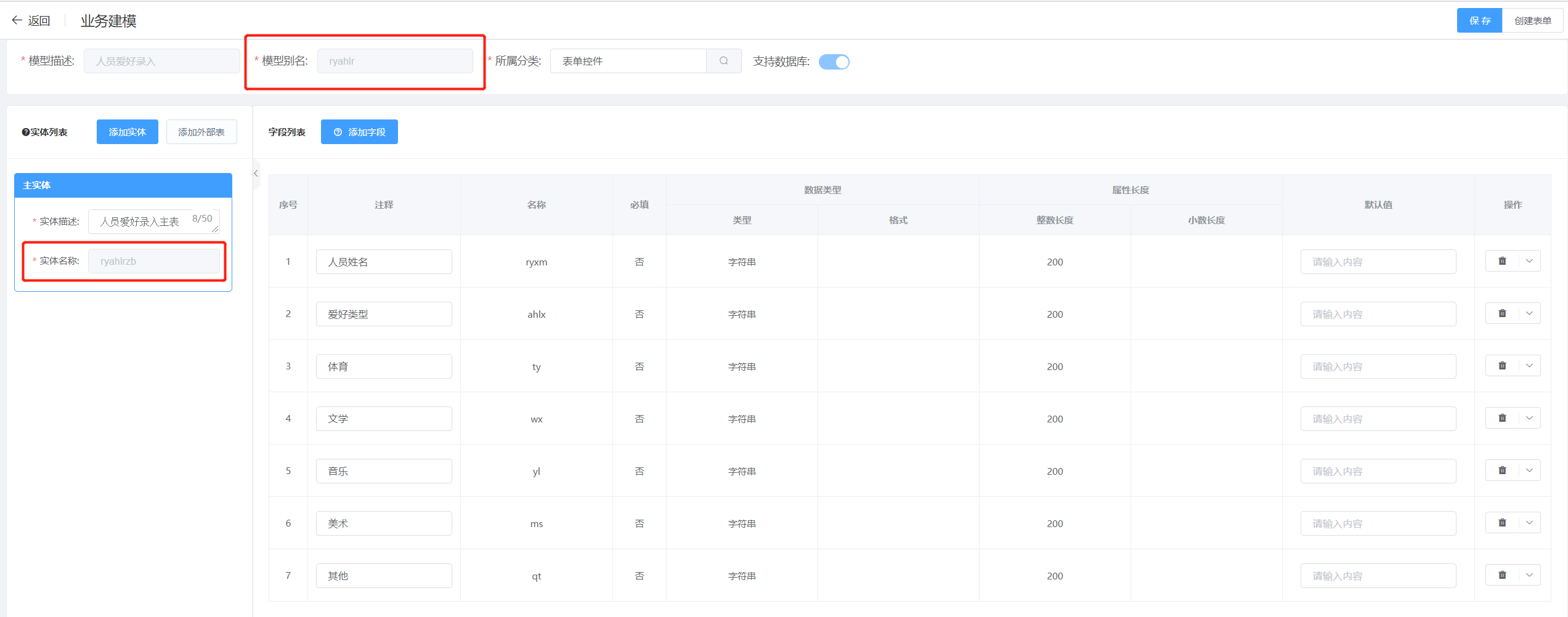Click the trash icon in 文学 row

coord(1502,418)
